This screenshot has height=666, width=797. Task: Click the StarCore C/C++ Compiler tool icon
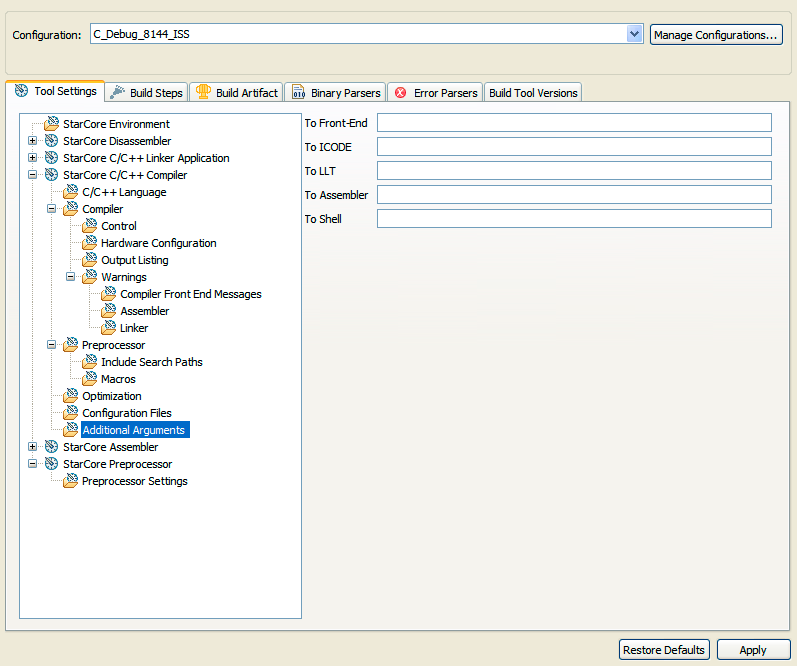tap(51, 175)
